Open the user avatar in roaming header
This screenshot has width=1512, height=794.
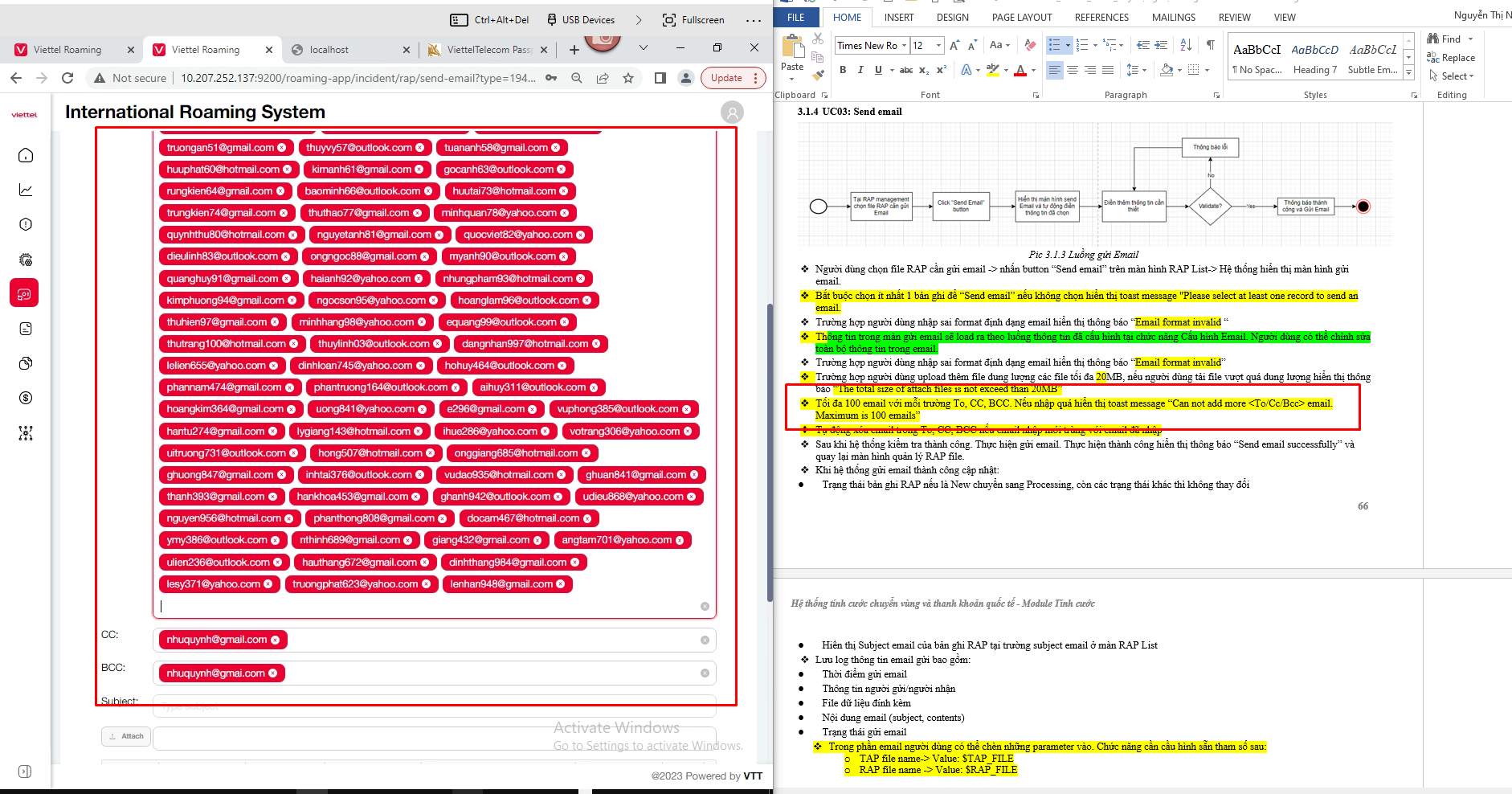732,113
